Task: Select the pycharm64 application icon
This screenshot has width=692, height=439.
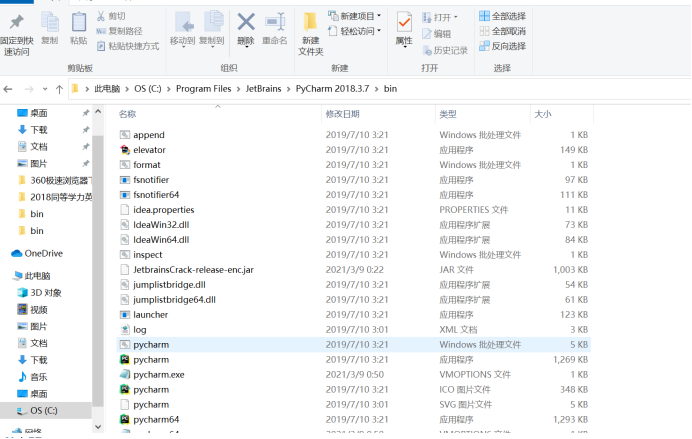Action: pyautogui.click(x=125, y=420)
